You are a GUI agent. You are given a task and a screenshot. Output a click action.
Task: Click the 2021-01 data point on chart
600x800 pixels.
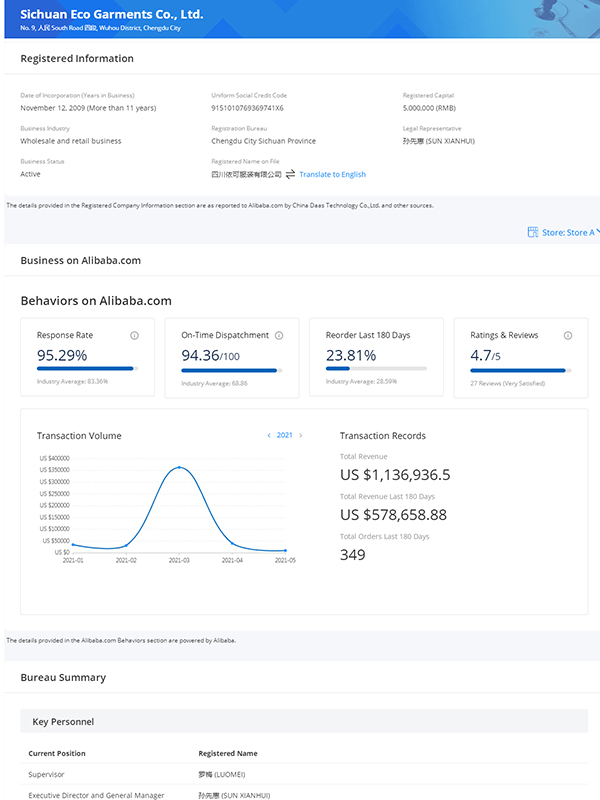pyautogui.click(x=73, y=545)
